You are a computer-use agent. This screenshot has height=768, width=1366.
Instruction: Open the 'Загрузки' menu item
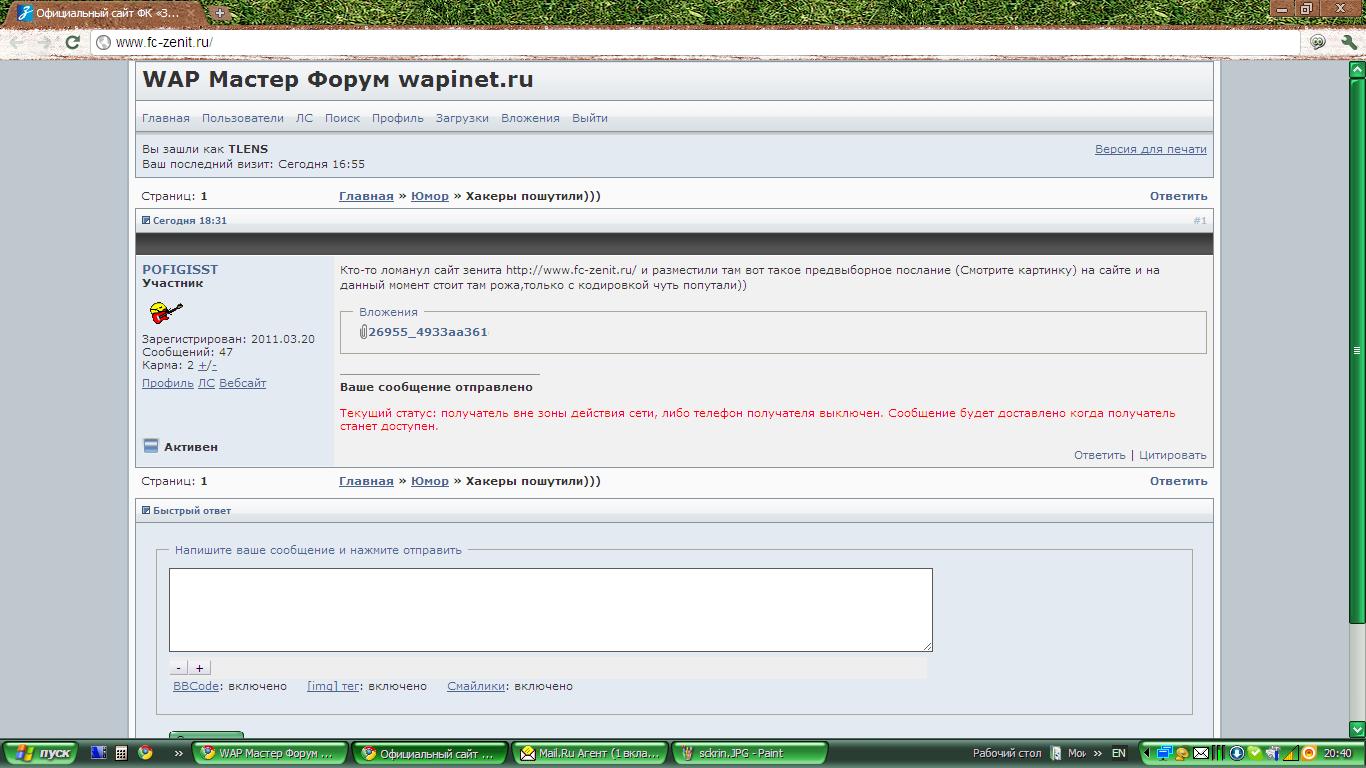[x=462, y=118]
